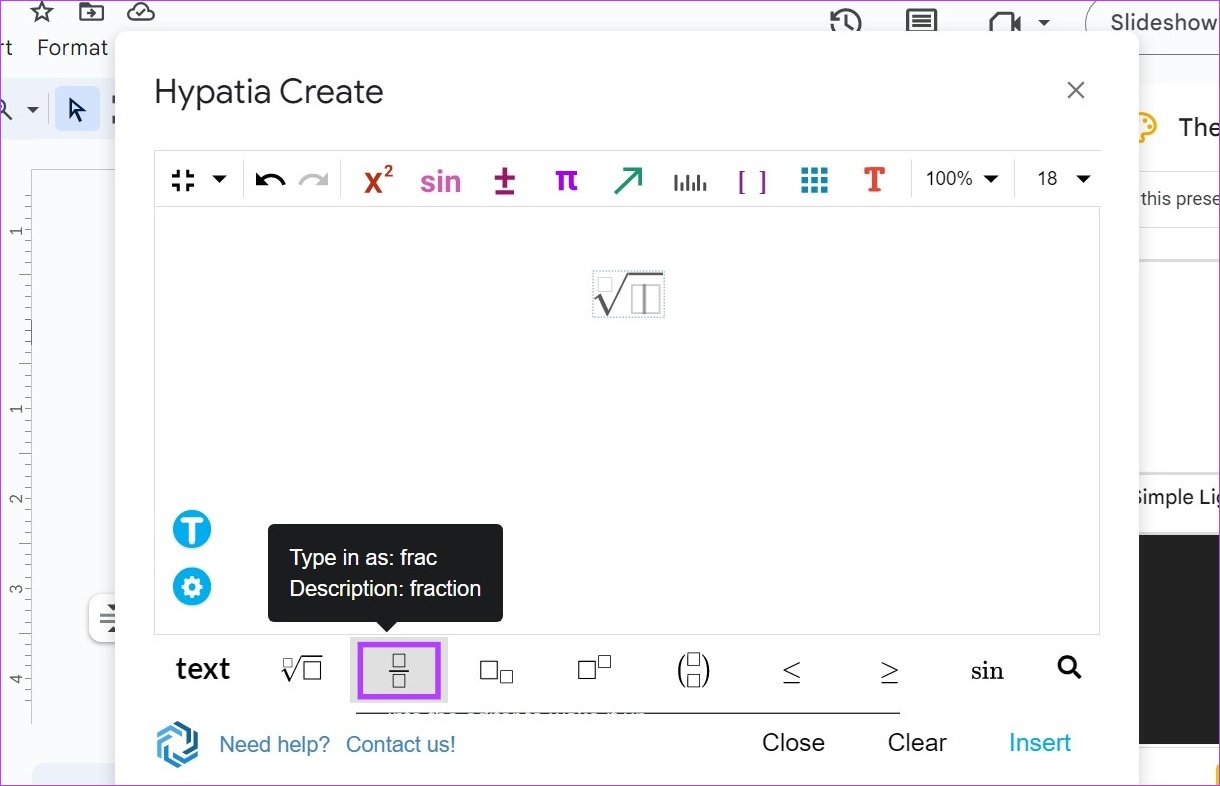Expand the layout icon dropdown arrow

coord(219,180)
